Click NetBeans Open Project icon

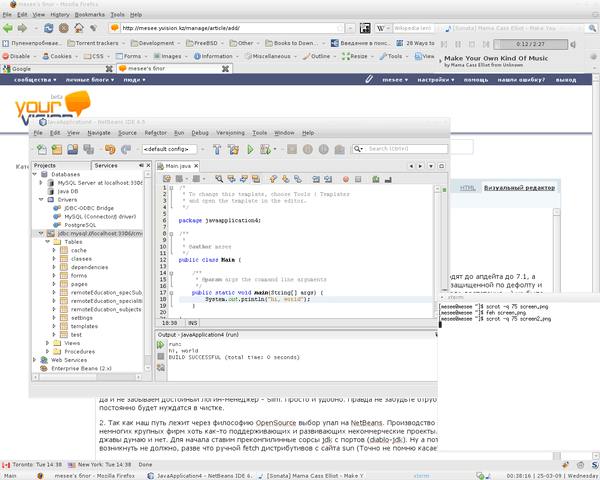pos(73,149)
